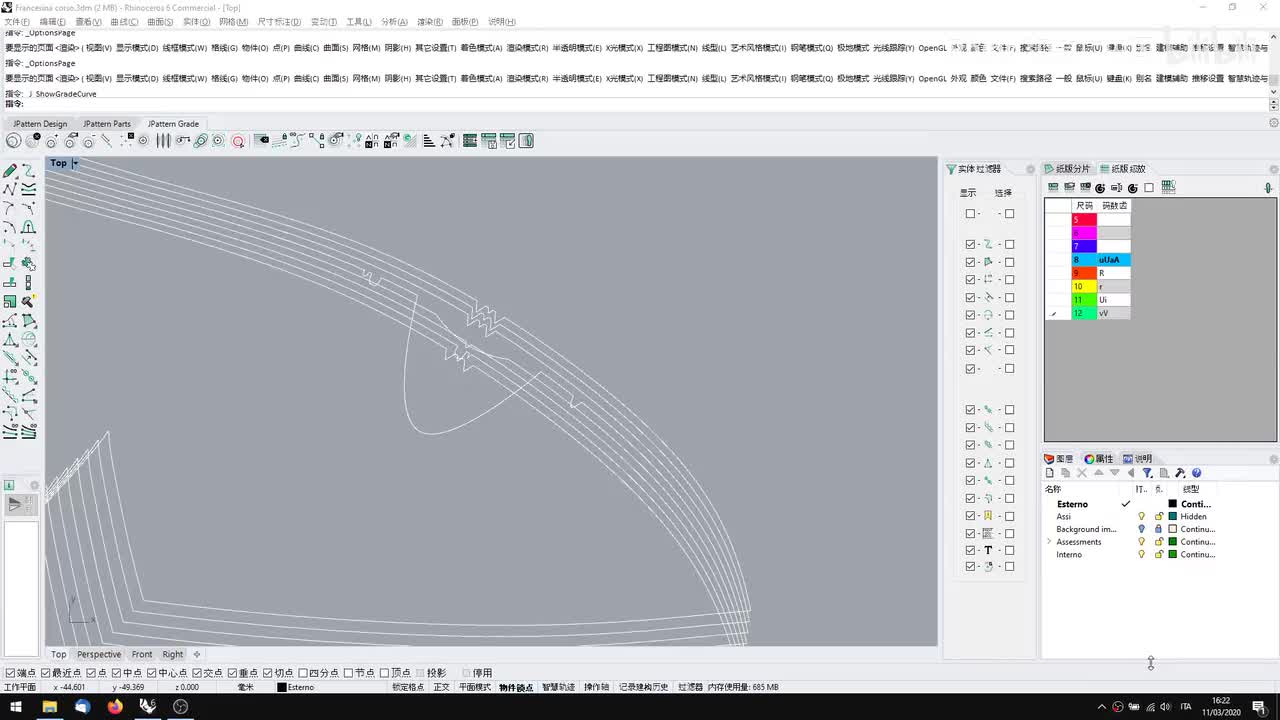Open the JPattern Parts toolbar tab

tap(106, 124)
